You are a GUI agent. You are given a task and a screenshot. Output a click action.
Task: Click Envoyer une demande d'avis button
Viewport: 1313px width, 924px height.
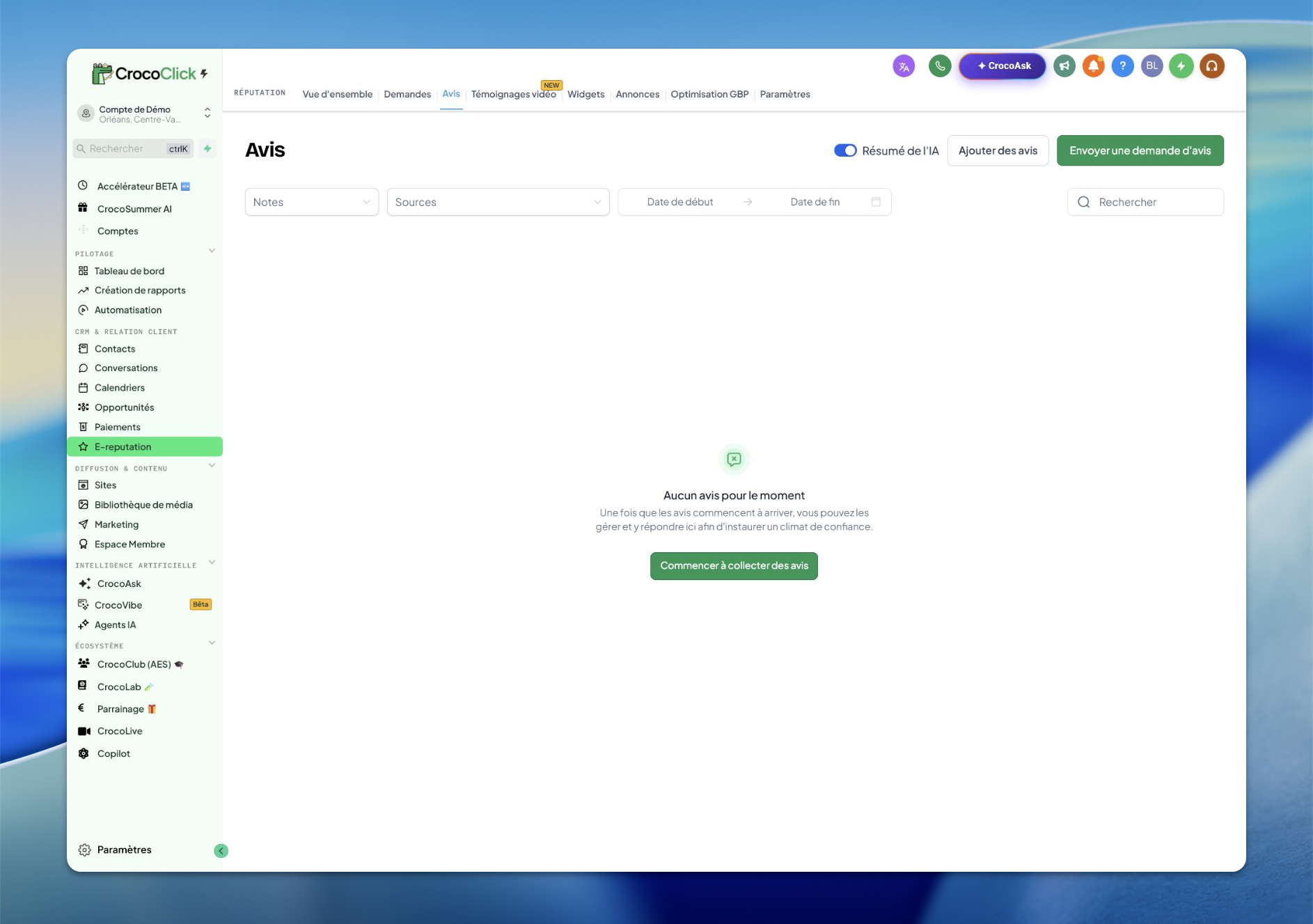1140,150
